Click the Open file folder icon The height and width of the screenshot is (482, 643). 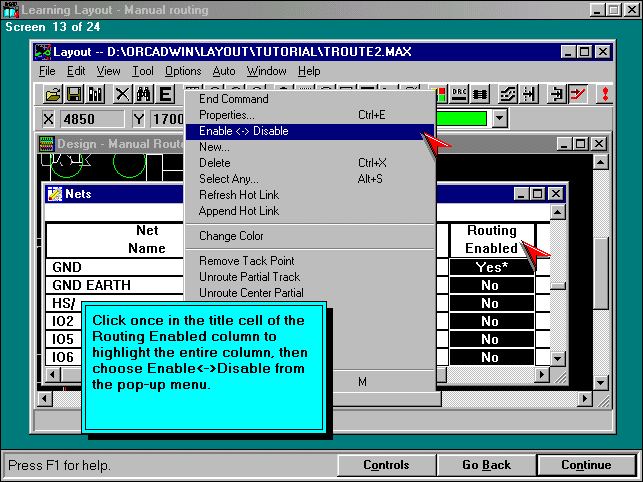(x=54, y=94)
